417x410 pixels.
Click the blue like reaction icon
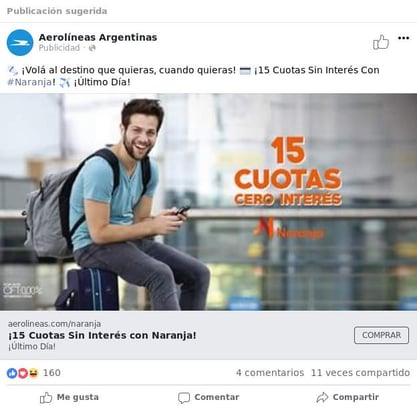(12, 373)
